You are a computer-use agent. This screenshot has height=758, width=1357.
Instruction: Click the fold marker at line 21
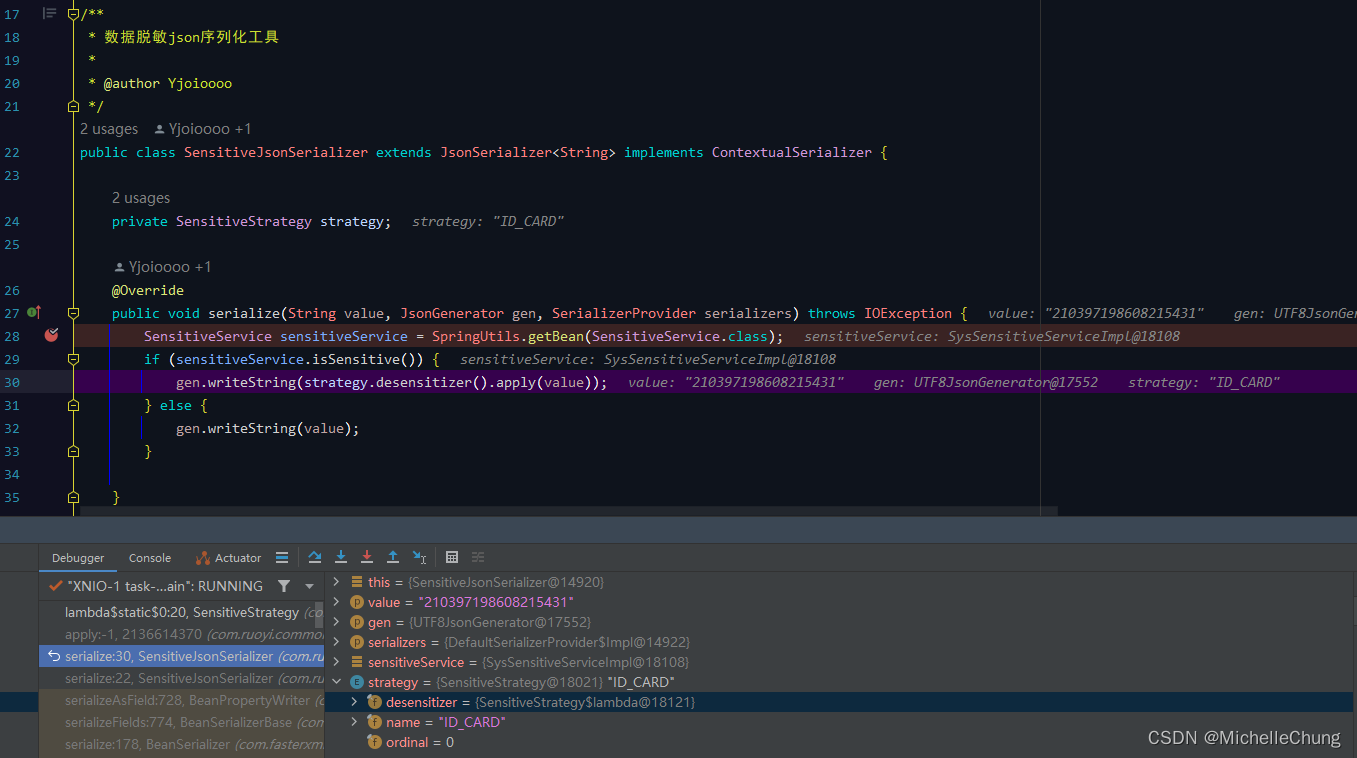click(73, 106)
